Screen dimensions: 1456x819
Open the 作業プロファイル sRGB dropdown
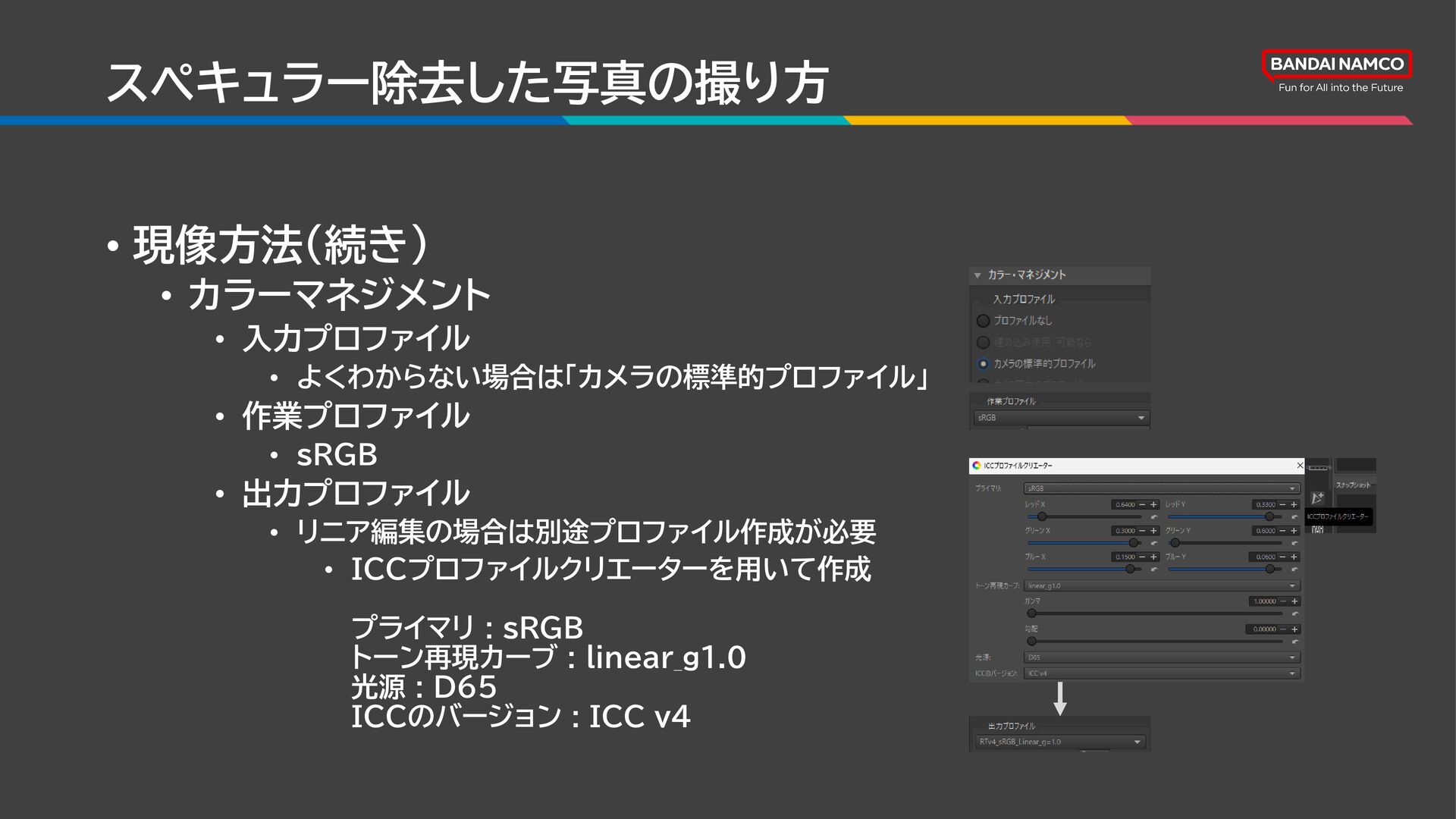[1062, 418]
